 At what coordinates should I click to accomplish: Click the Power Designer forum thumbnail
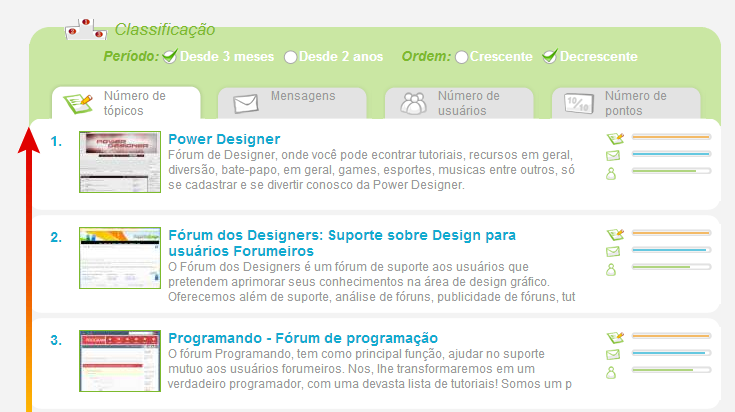click(120, 162)
